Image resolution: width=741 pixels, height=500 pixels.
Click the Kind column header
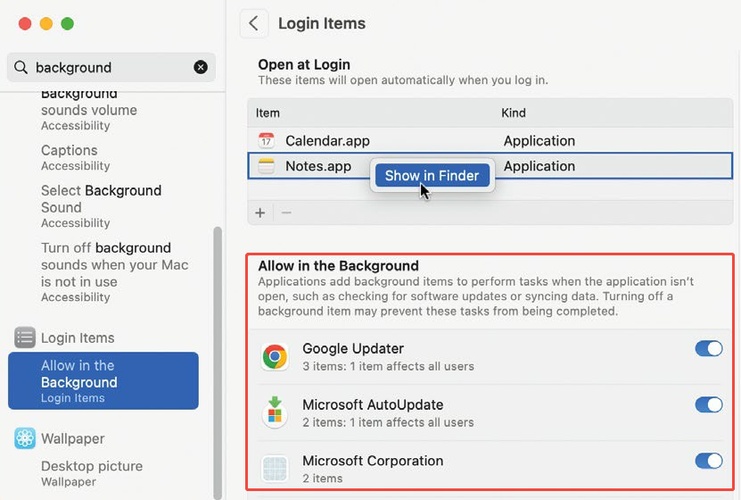tap(513, 113)
